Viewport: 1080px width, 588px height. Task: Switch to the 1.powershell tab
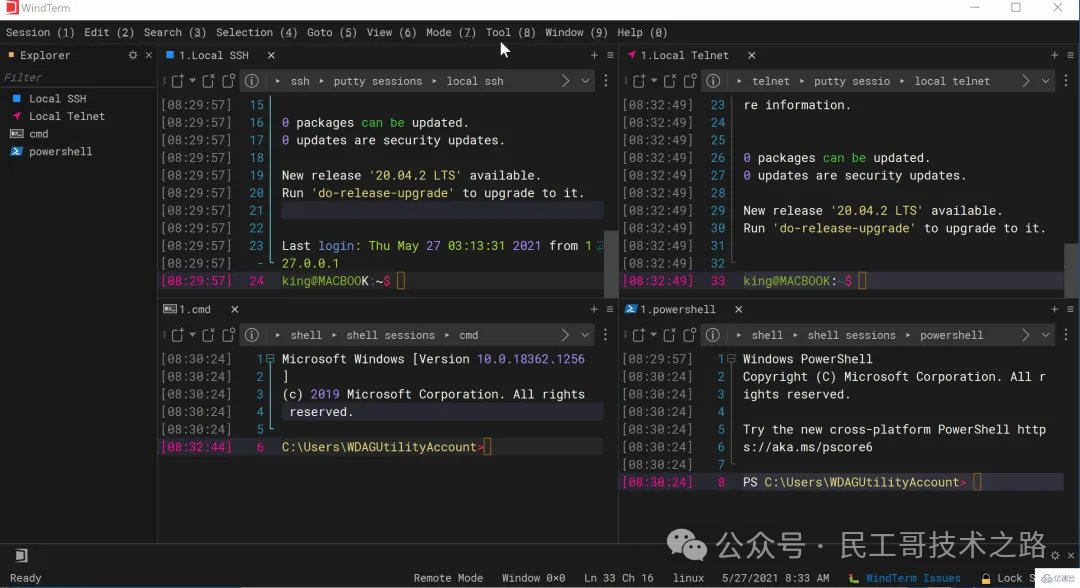click(x=677, y=309)
